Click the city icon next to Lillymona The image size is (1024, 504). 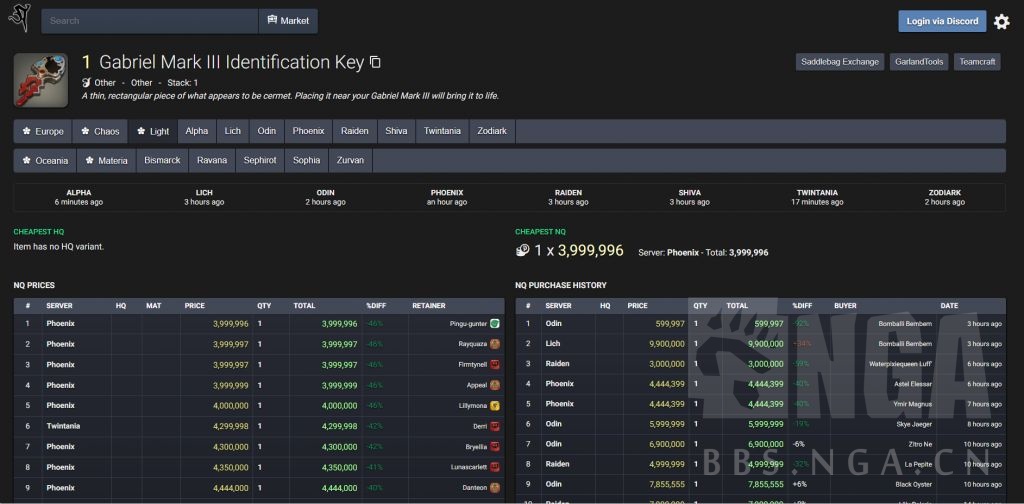coord(495,406)
